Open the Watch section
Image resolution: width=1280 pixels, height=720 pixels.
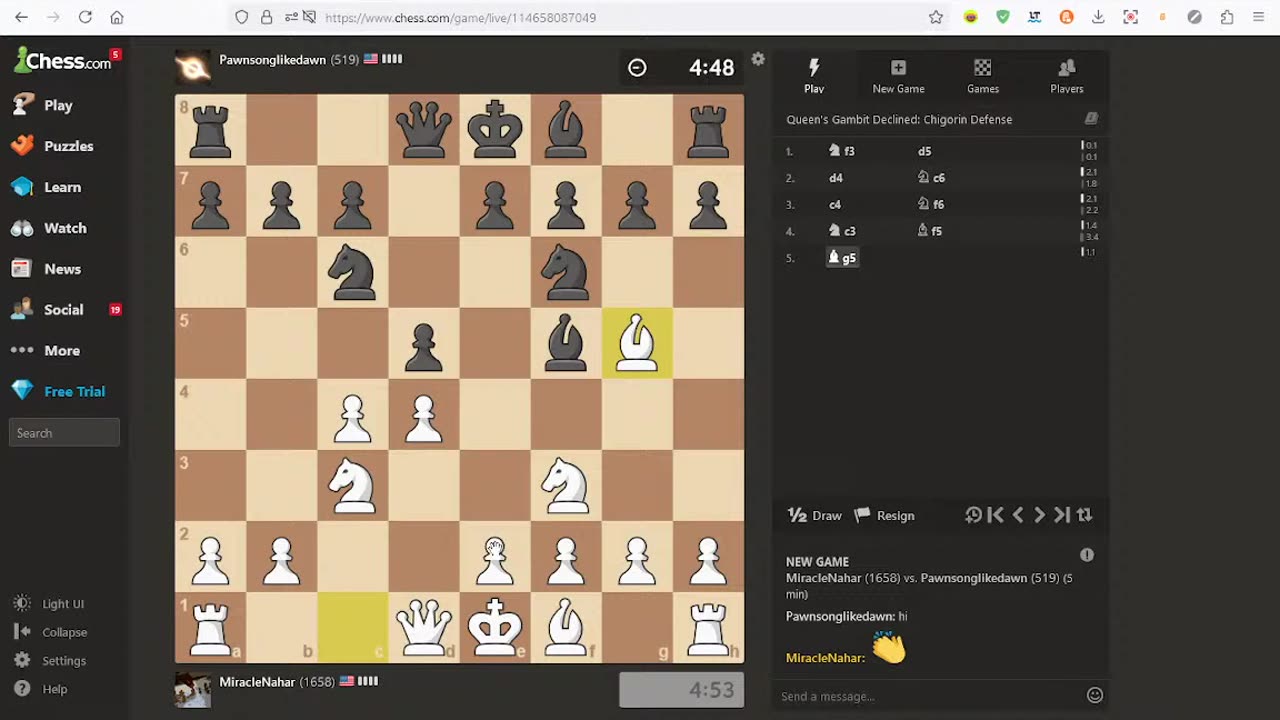coord(49,228)
